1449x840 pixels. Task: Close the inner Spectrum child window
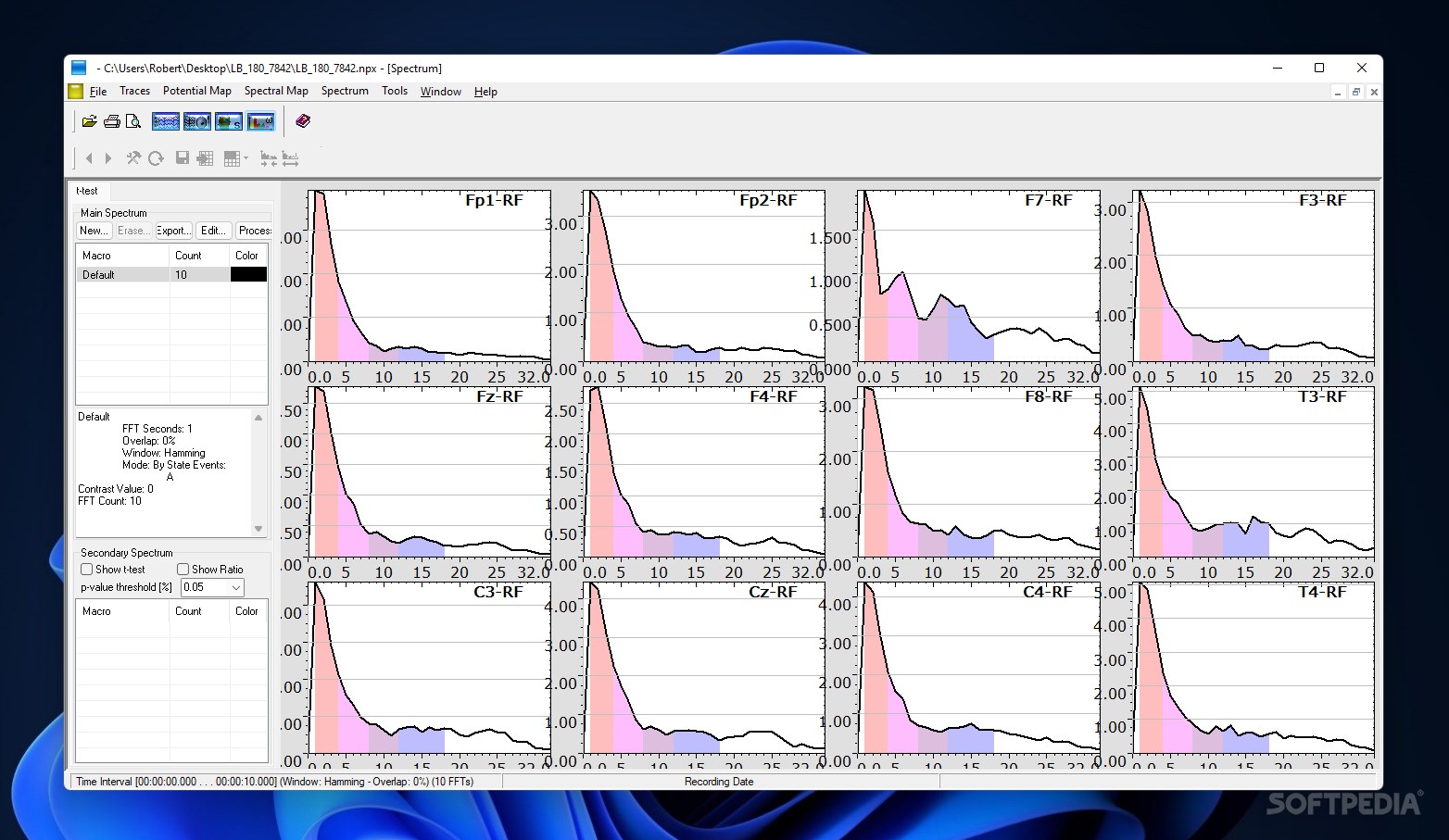coord(1374,92)
